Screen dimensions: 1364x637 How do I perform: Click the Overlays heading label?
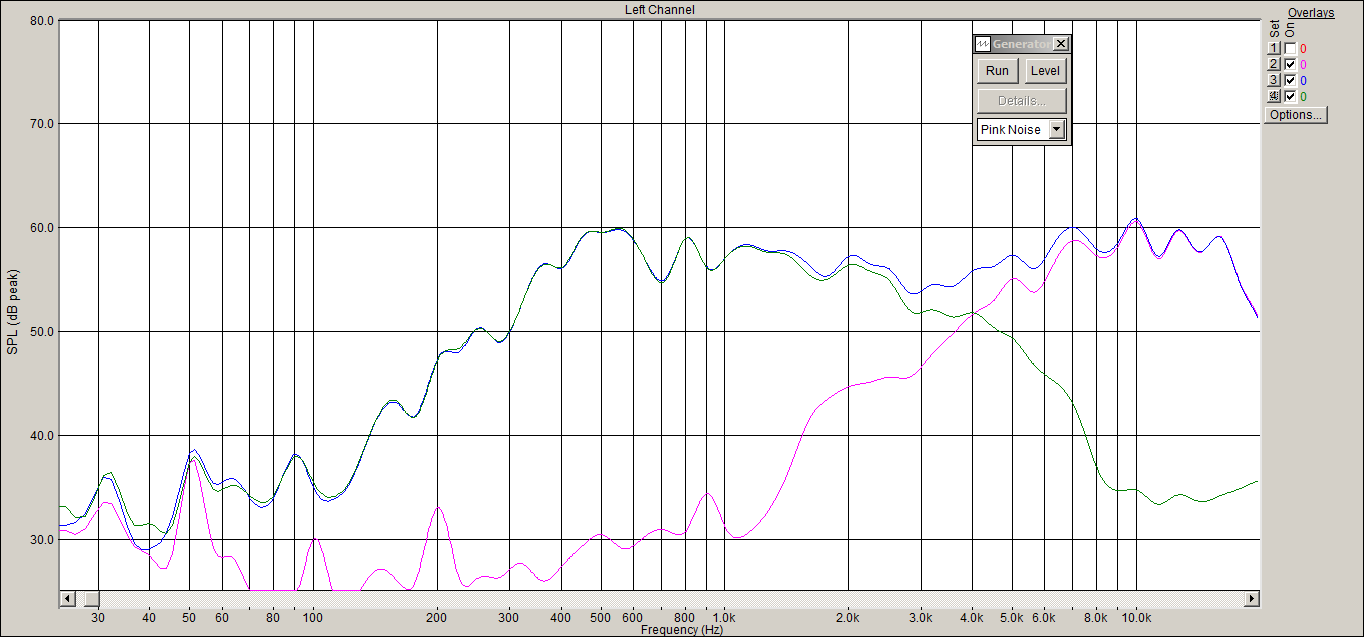pyautogui.click(x=1311, y=13)
